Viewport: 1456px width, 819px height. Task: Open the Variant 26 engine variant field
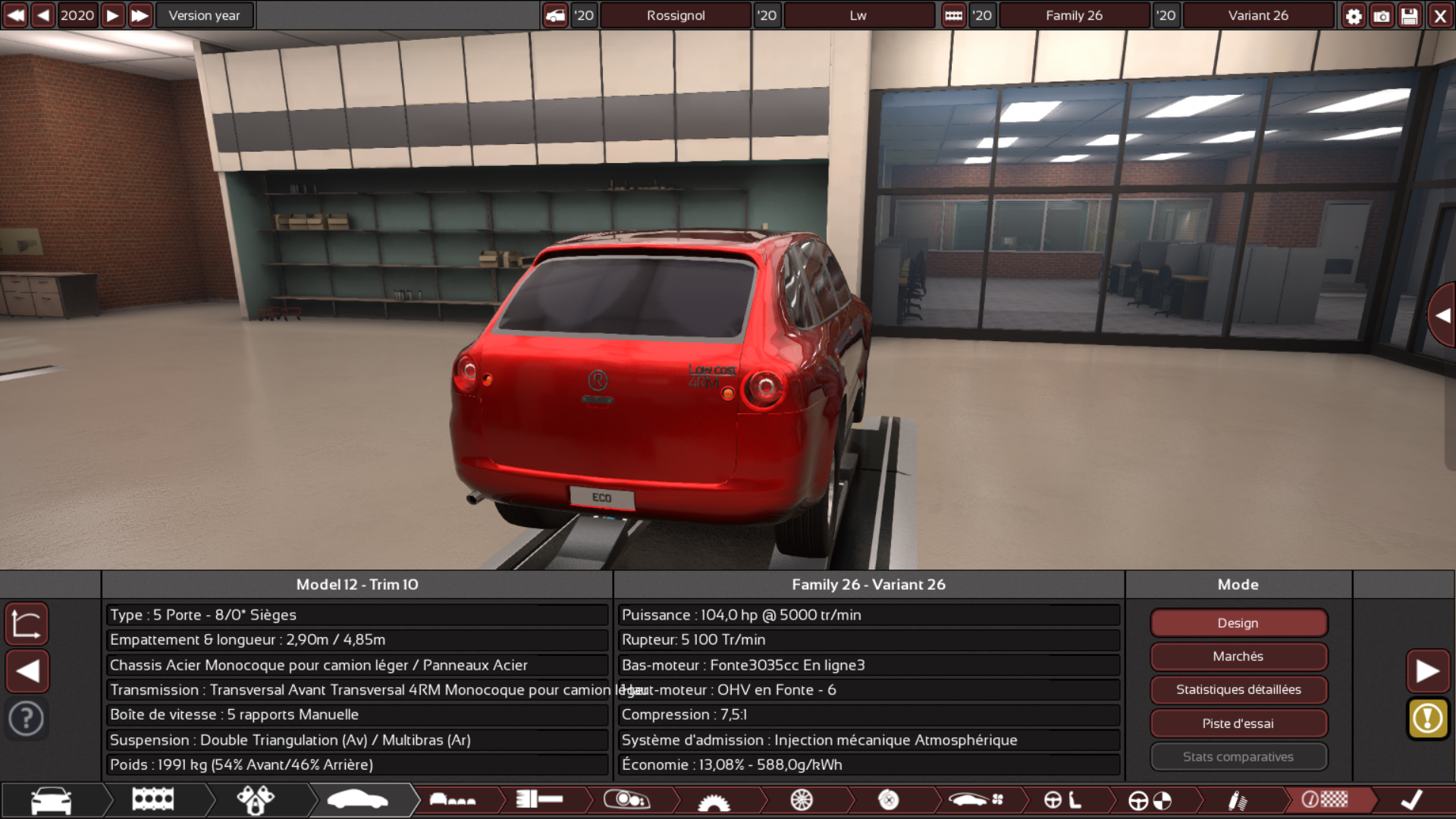1258,15
